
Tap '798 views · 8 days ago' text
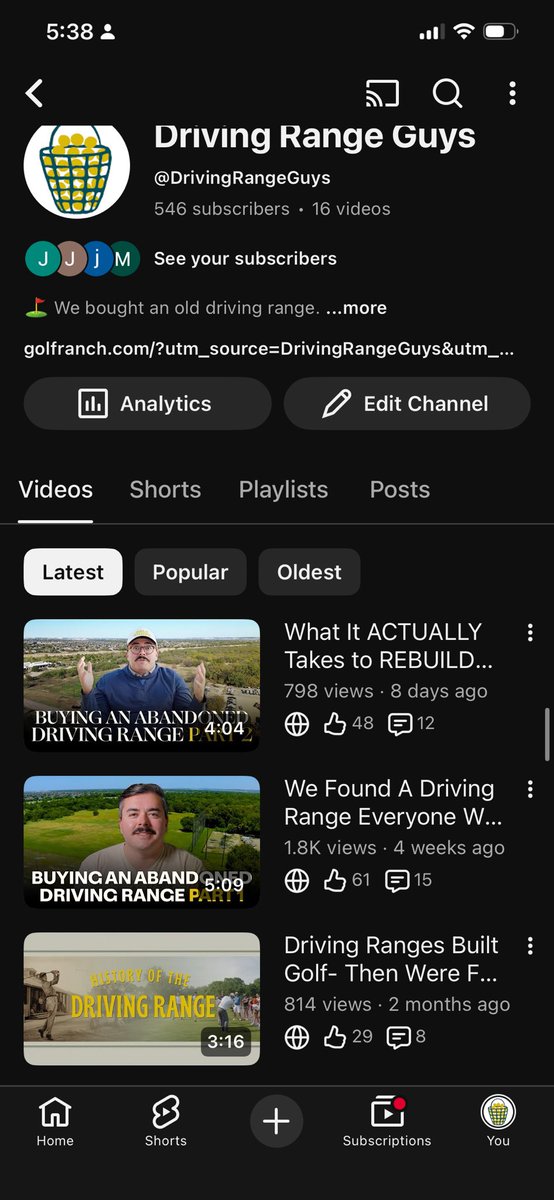tap(386, 691)
